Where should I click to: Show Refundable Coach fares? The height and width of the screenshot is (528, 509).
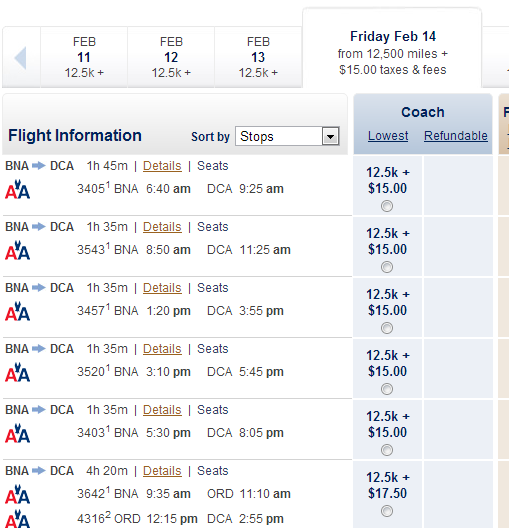click(456, 136)
